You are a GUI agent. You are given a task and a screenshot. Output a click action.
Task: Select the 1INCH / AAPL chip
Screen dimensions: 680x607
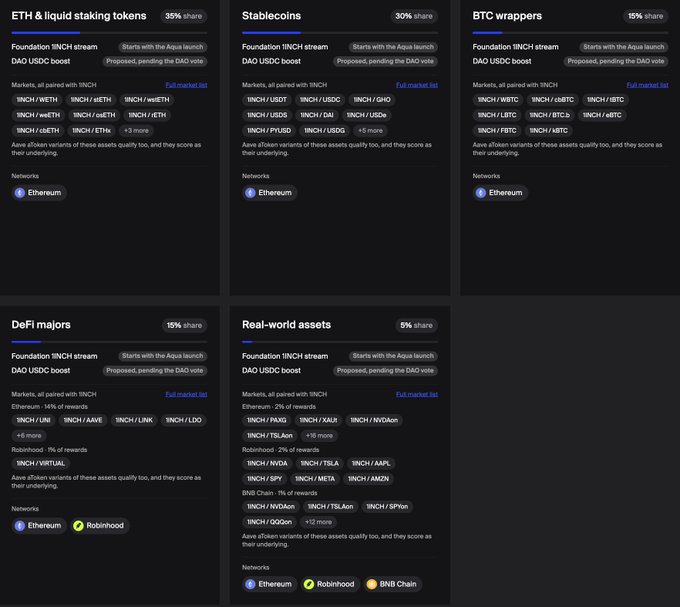click(x=371, y=463)
